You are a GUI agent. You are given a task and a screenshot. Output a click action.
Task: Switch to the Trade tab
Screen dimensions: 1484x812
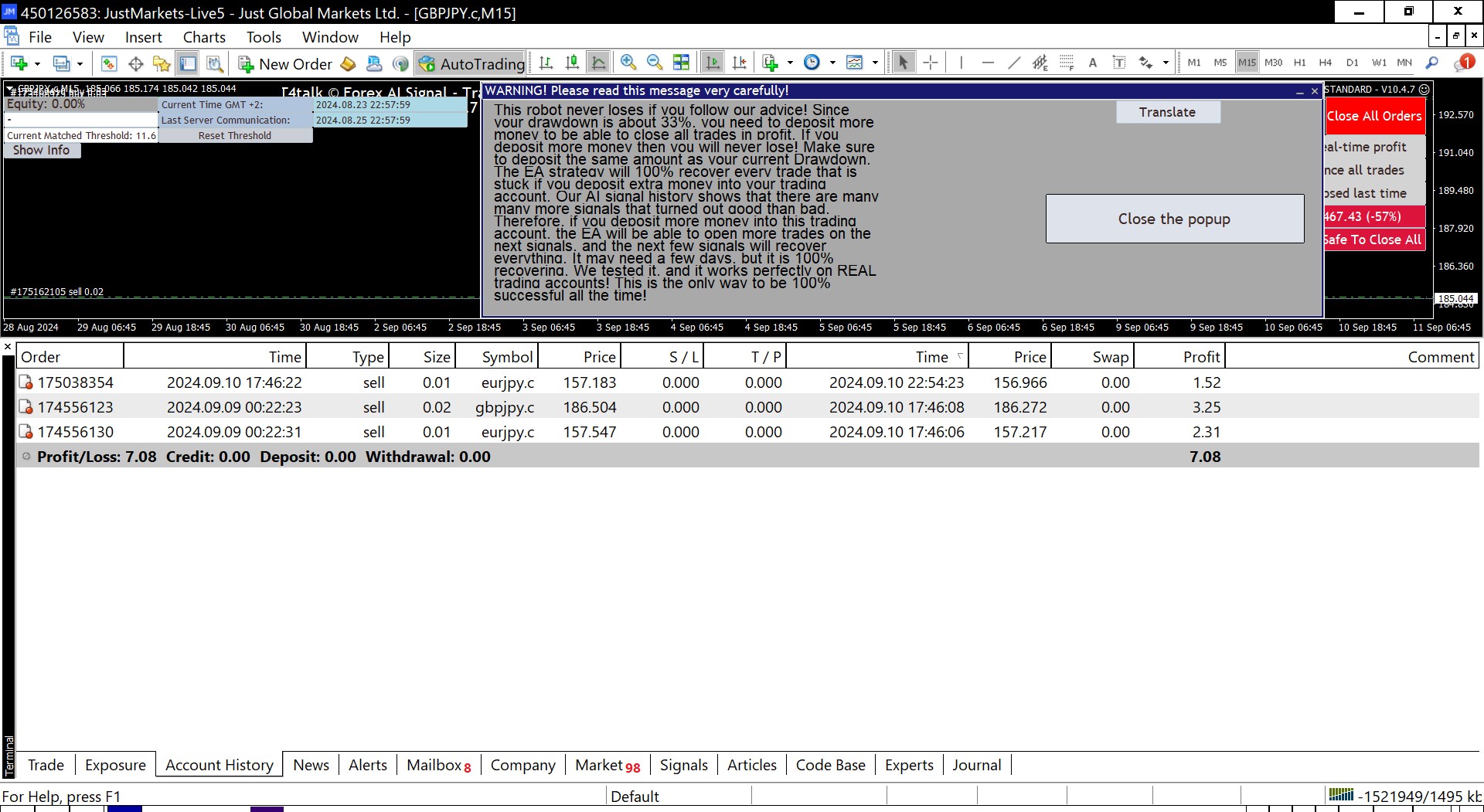coord(46,765)
